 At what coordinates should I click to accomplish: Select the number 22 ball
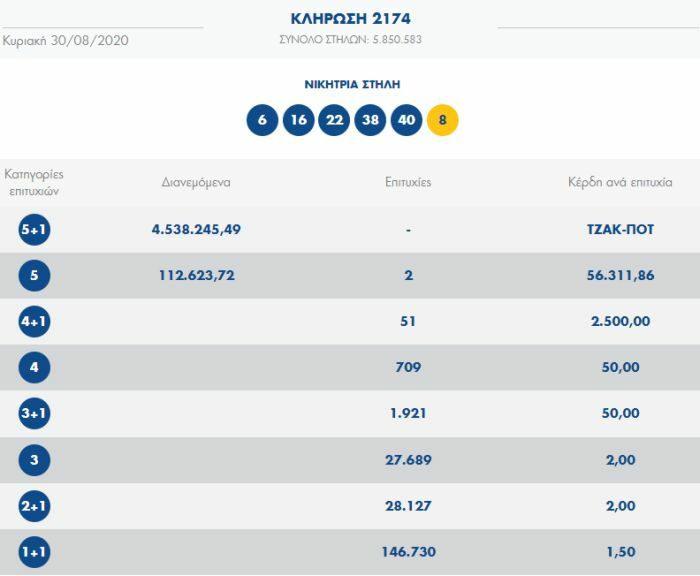coord(334,120)
